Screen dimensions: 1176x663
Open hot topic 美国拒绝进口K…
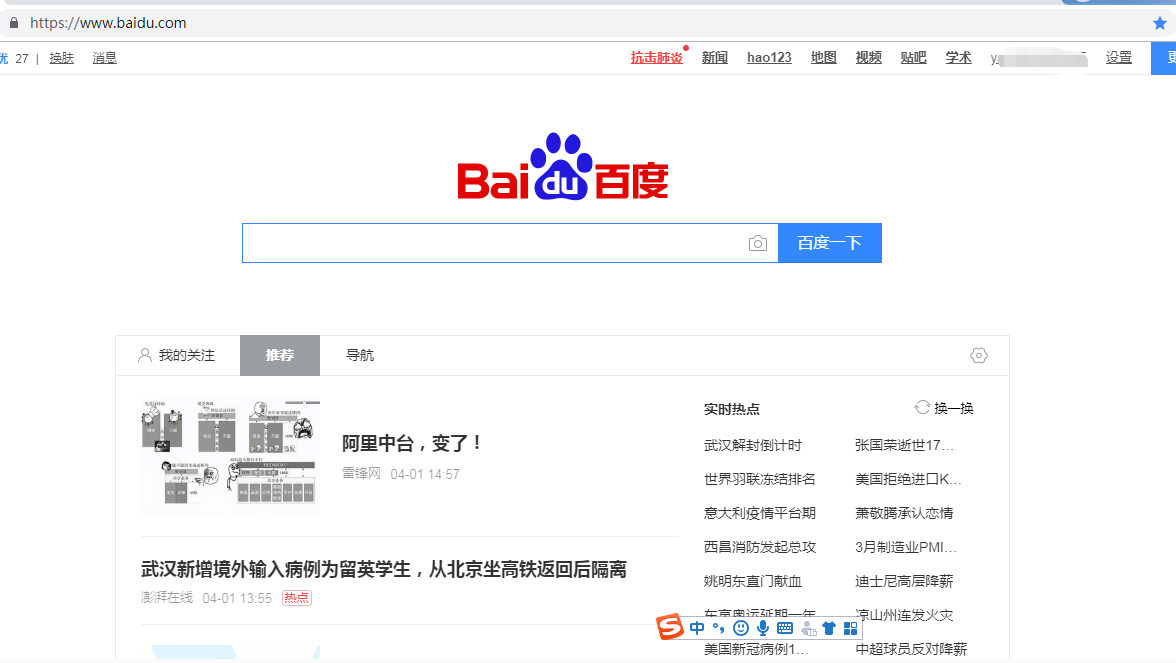pos(908,479)
